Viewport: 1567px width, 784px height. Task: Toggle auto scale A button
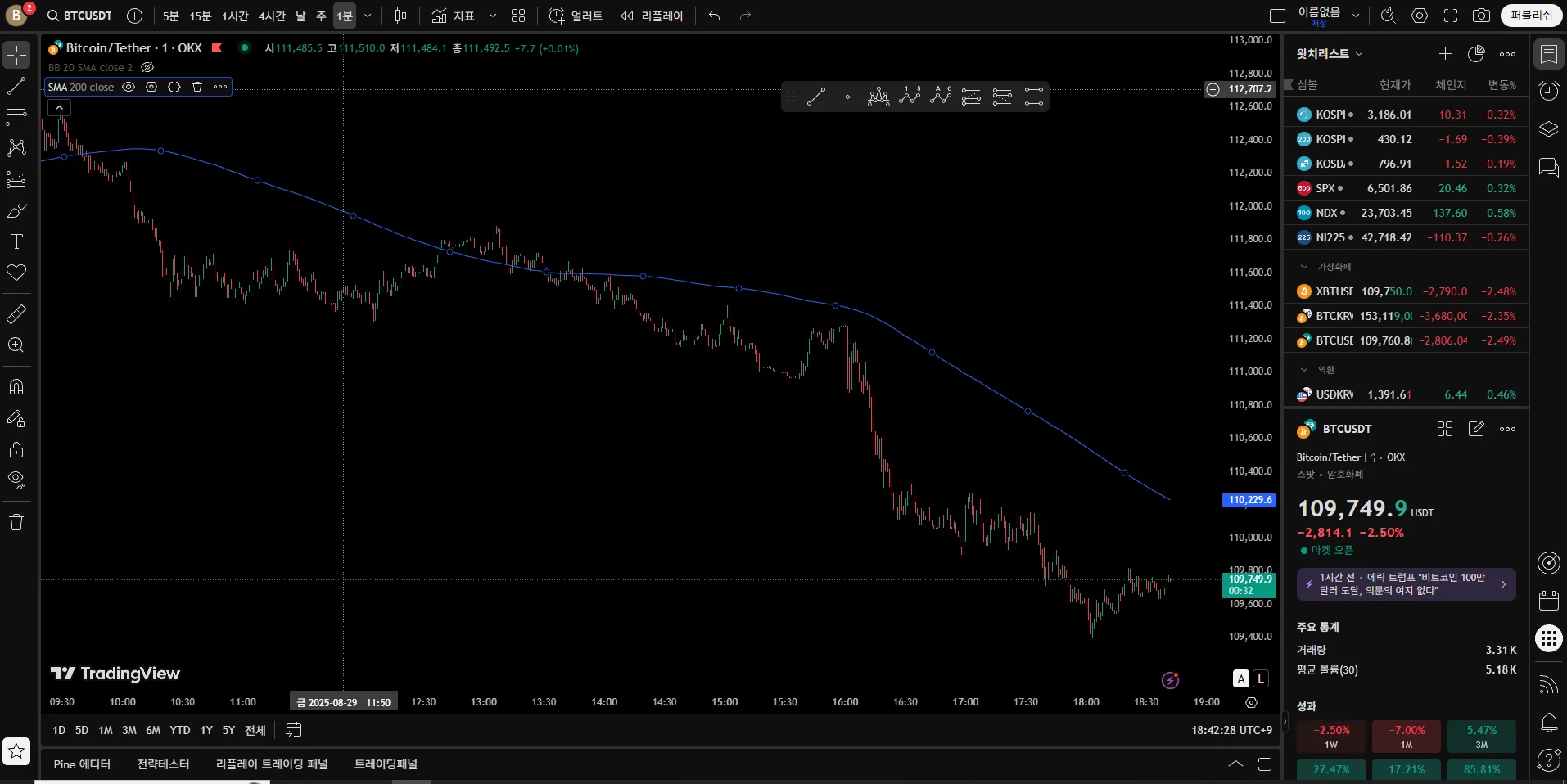(1241, 678)
